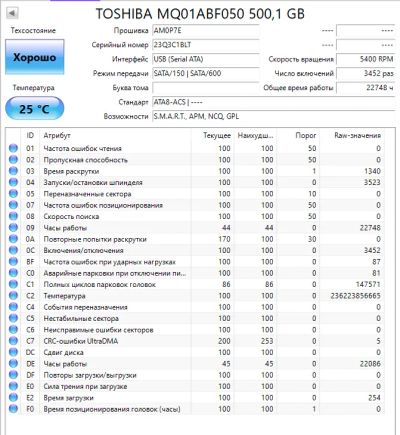Select the Частота ошибок позиционирования attribute name

coord(103,205)
